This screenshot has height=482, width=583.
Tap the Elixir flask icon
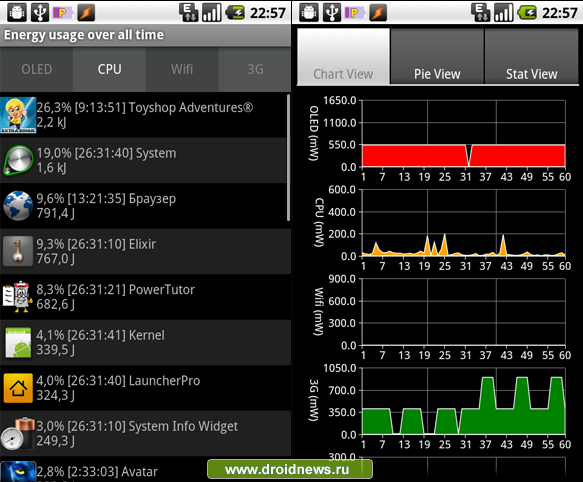tap(18, 251)
